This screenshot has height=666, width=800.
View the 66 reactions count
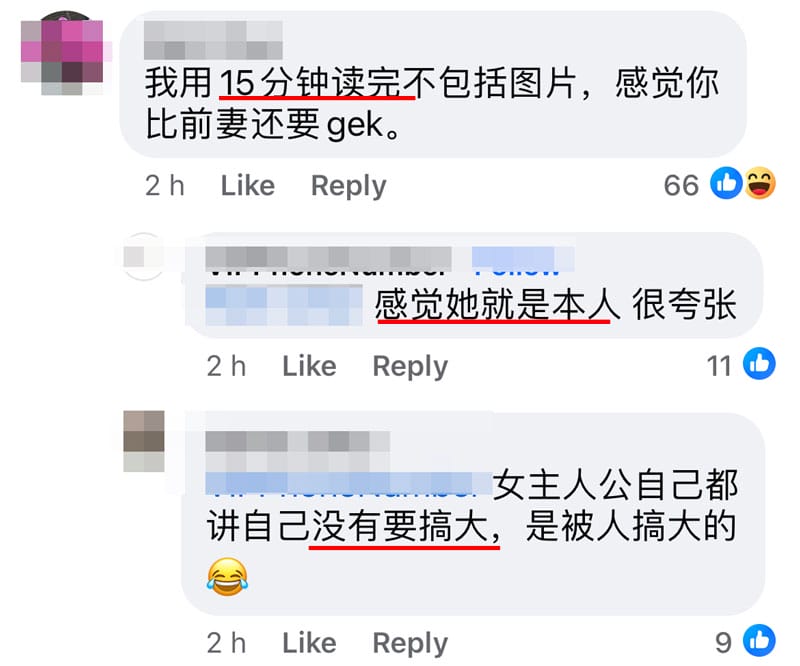click(681, 185)
